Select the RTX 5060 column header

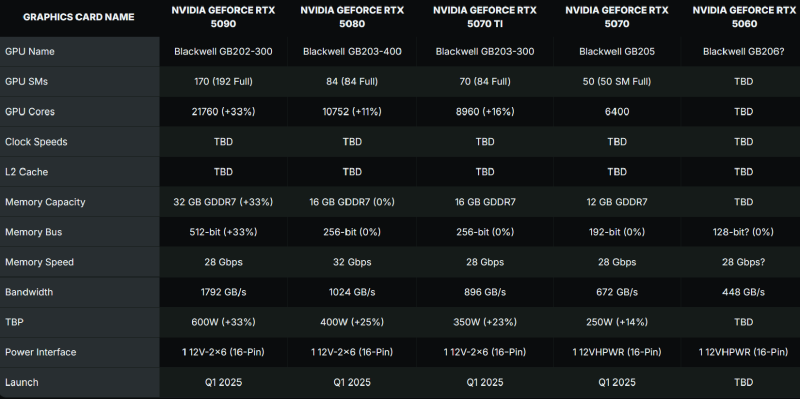click(744, 17)
